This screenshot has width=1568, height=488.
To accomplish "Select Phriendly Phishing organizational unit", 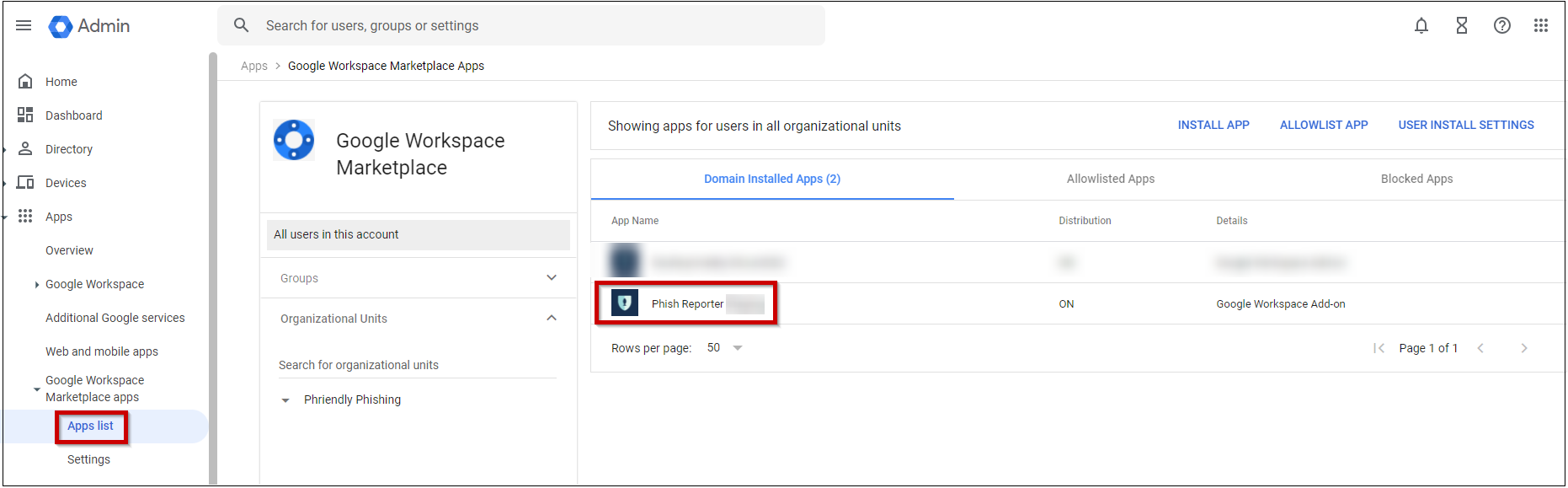I will [352, 400].
